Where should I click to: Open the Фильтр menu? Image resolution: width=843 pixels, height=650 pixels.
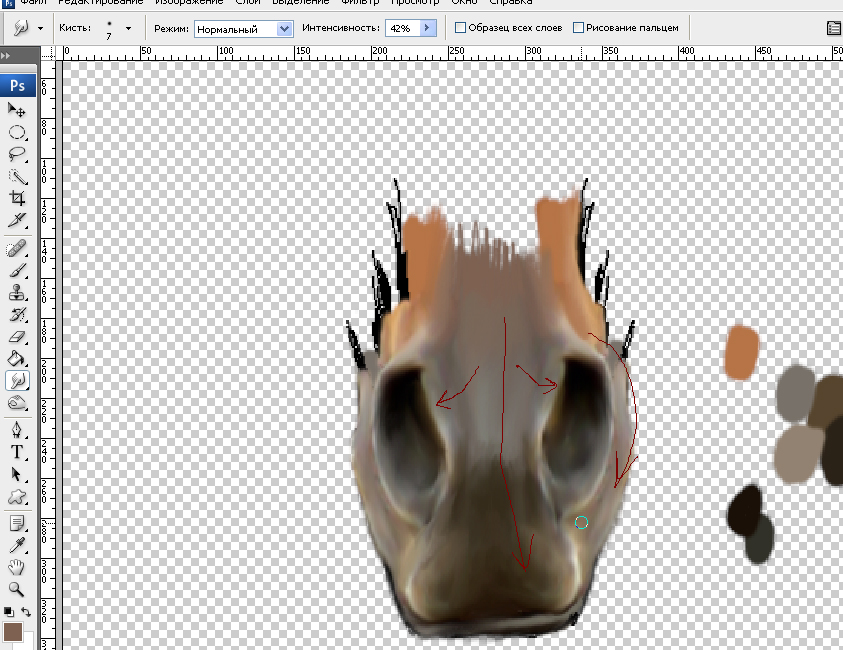point(361,2)
